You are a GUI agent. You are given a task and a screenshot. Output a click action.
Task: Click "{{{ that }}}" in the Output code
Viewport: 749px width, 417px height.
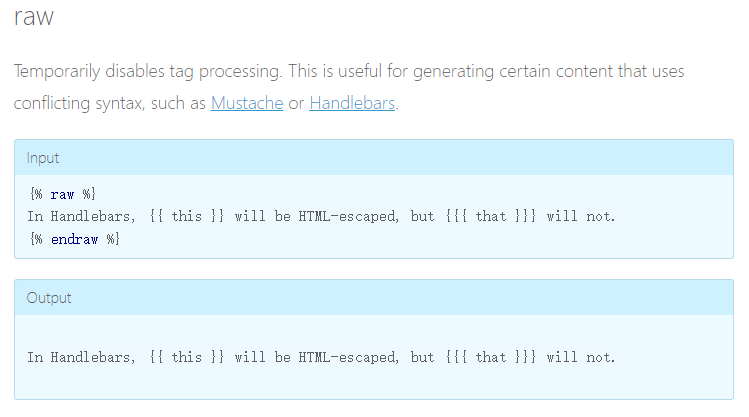point(491,357)
